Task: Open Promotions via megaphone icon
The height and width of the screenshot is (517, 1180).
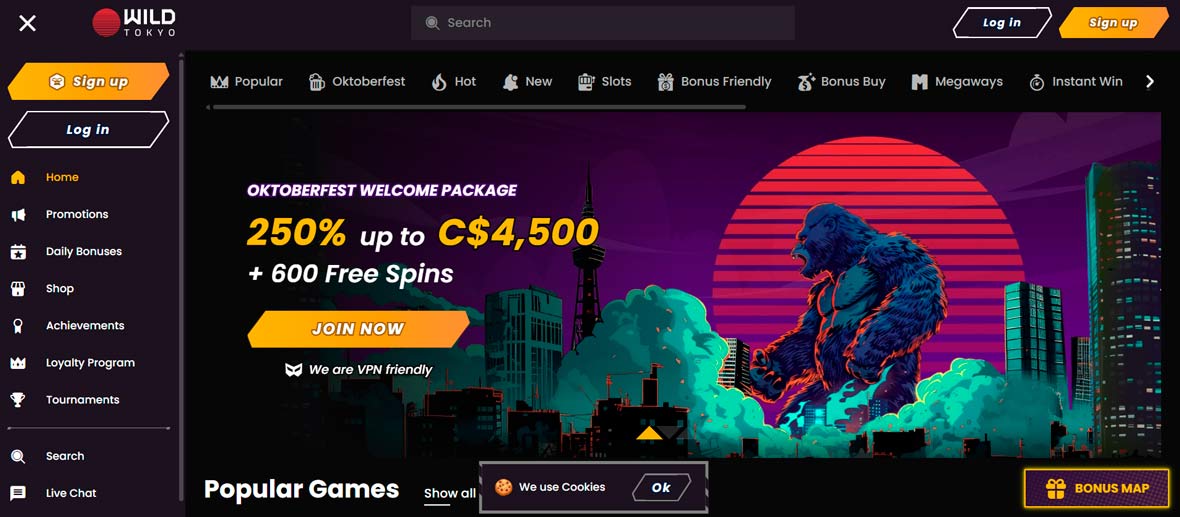Action: (18, 214)
